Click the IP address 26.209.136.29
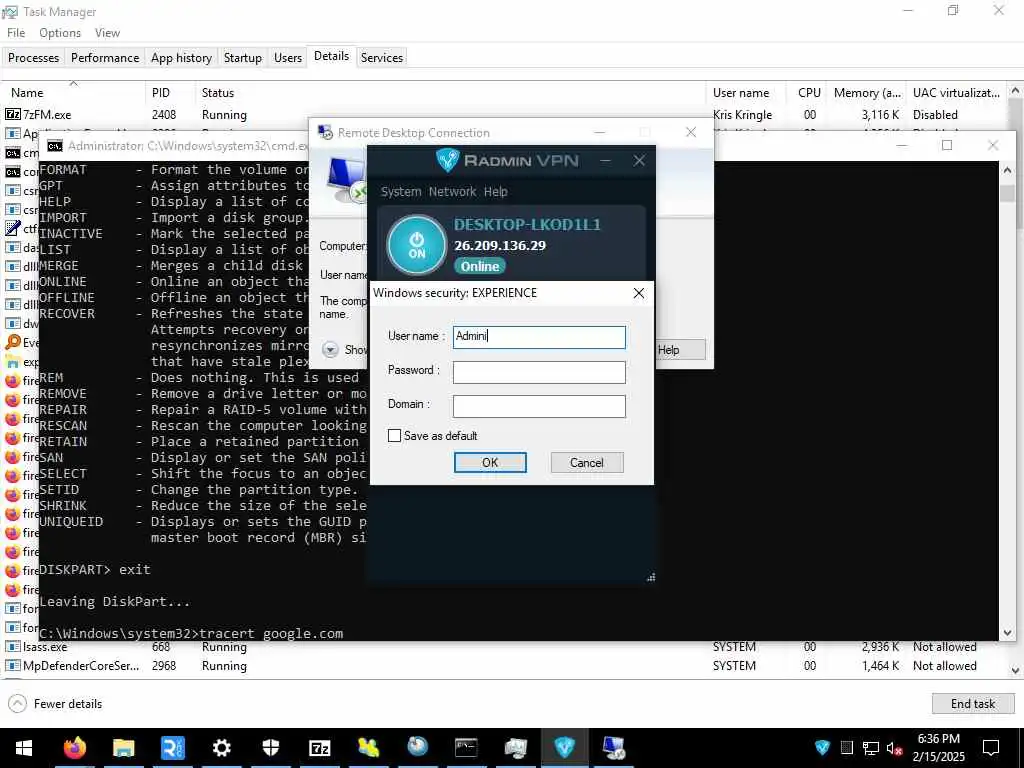Viewport: 1024px width, 768px height. coord(500,246)
